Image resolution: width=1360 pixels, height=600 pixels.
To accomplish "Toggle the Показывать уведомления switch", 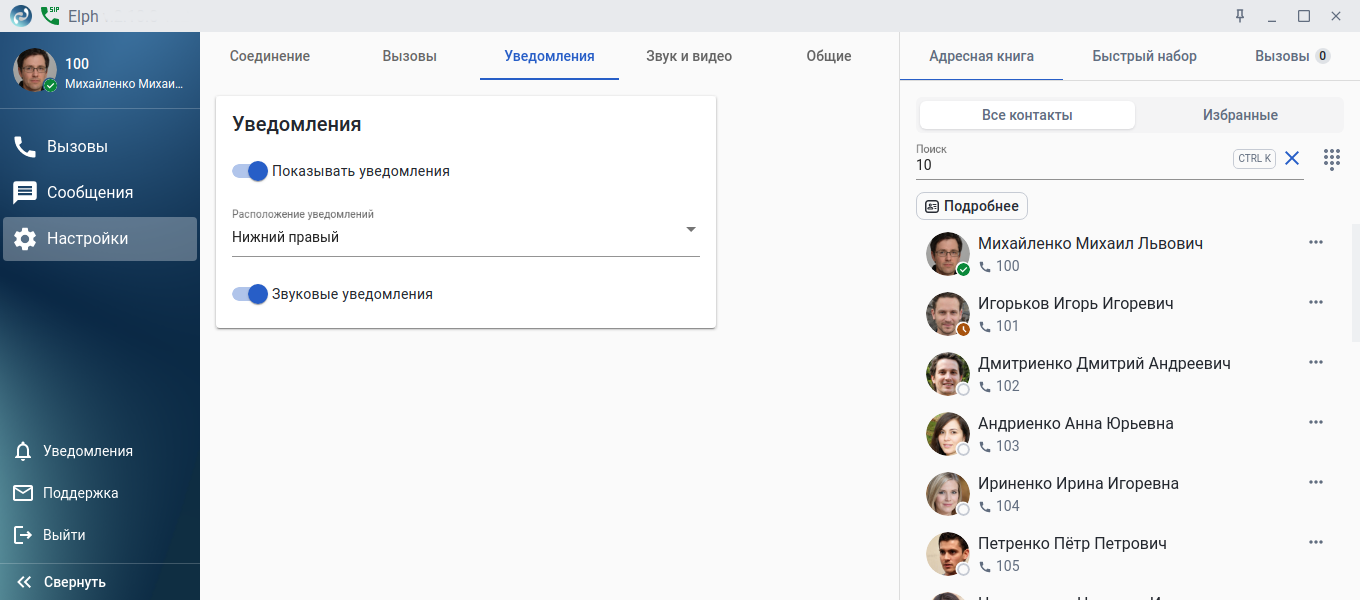I will (x=250, y=171).
